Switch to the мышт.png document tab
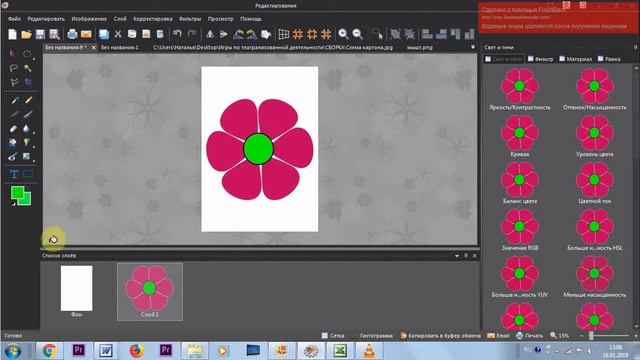Viewport: 640px width, 360px height. [420, 47]
